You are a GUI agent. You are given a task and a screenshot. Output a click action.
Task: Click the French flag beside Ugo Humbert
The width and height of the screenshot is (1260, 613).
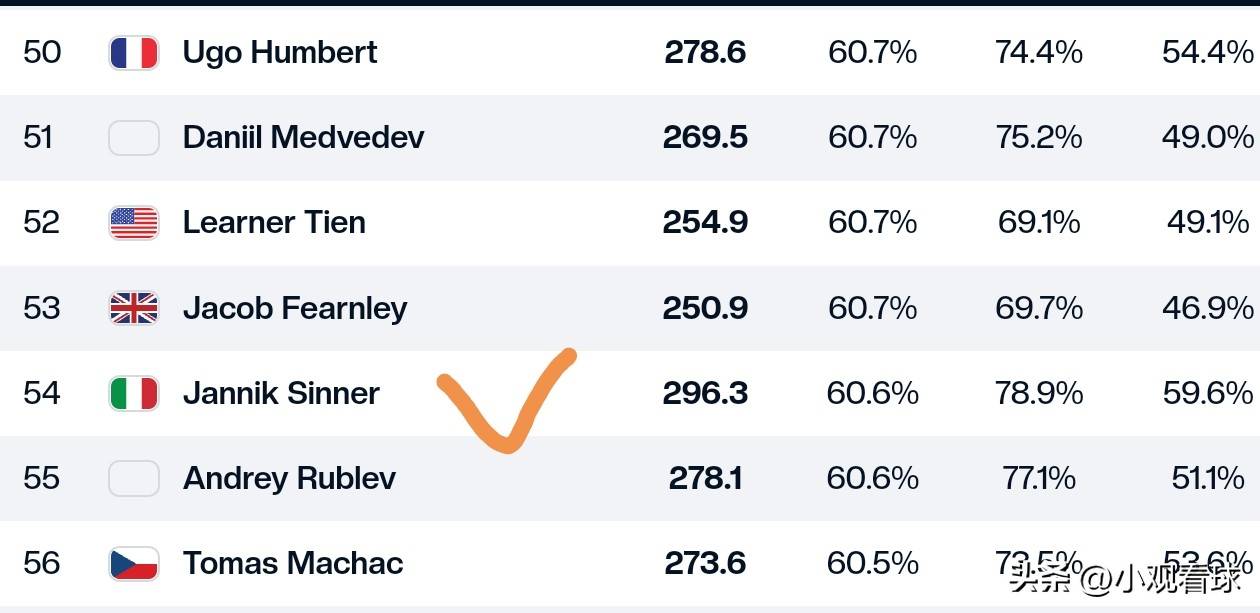(134, 52)
